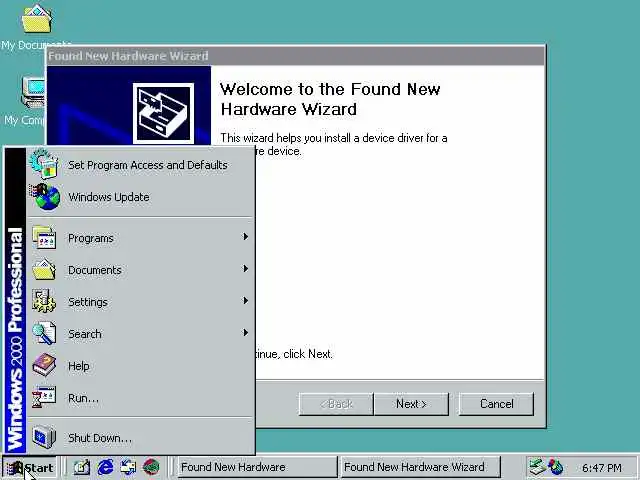Open the Programs submenu
Screen dimensions: 640x480
coord(140,238)
